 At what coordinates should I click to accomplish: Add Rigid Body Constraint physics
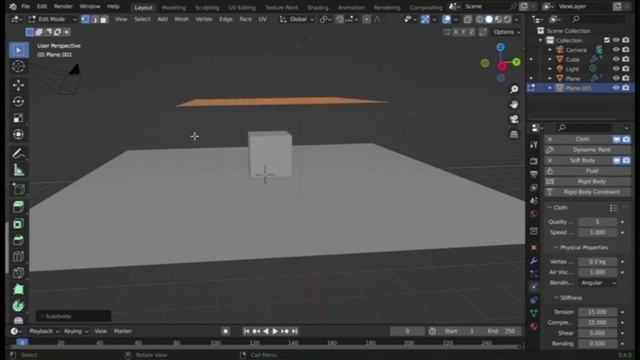[x=588, y=192]
